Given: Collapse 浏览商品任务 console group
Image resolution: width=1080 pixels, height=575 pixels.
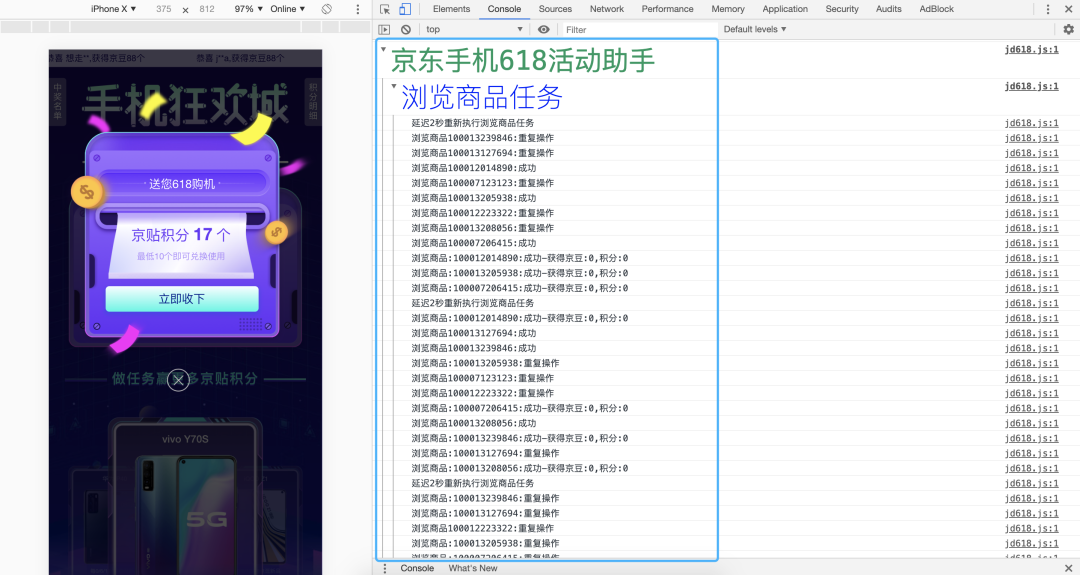Looking at the screenshot, I should click(x=394, y=86).
